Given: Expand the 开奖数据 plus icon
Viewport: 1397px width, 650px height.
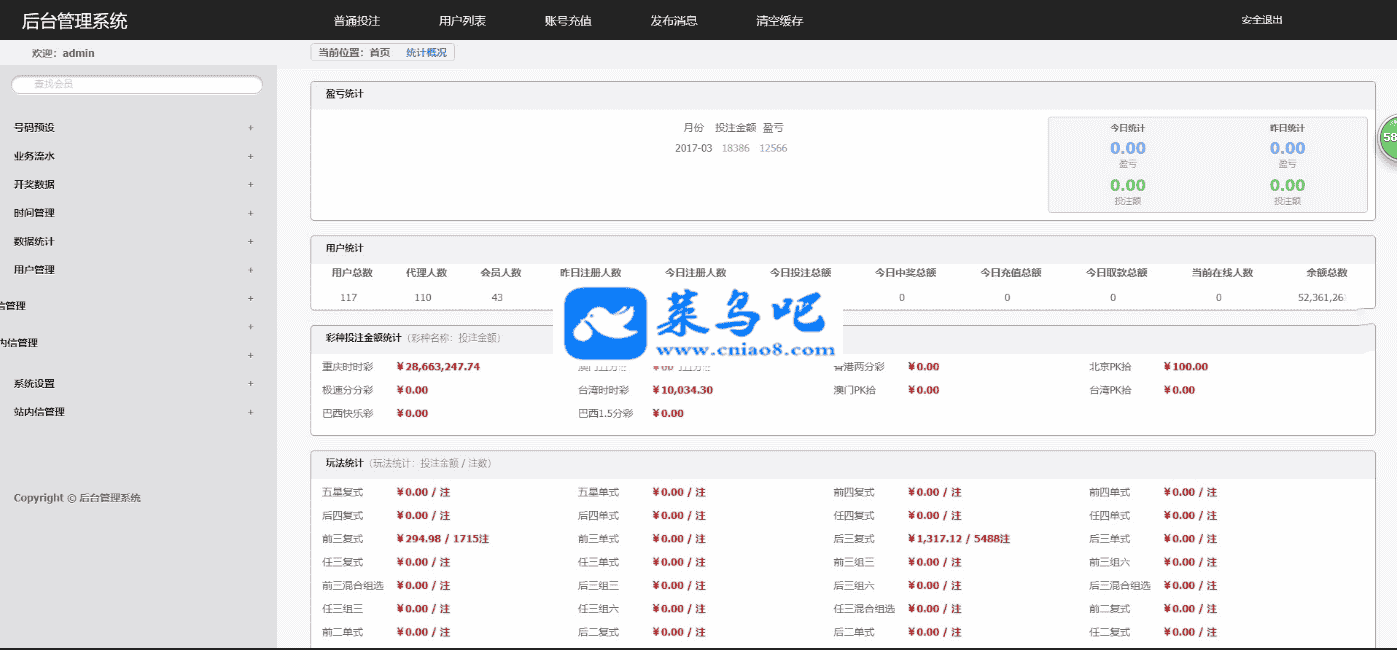Looking at the screenshot, I should click(x=250, y=185).
